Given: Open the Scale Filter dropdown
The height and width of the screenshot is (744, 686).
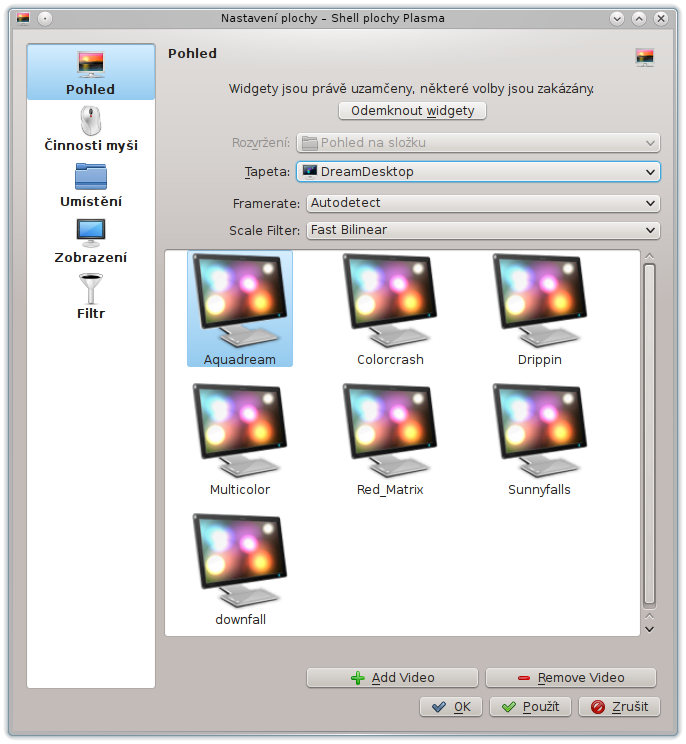Looking at the screenshot, I should tap(483, 230).
